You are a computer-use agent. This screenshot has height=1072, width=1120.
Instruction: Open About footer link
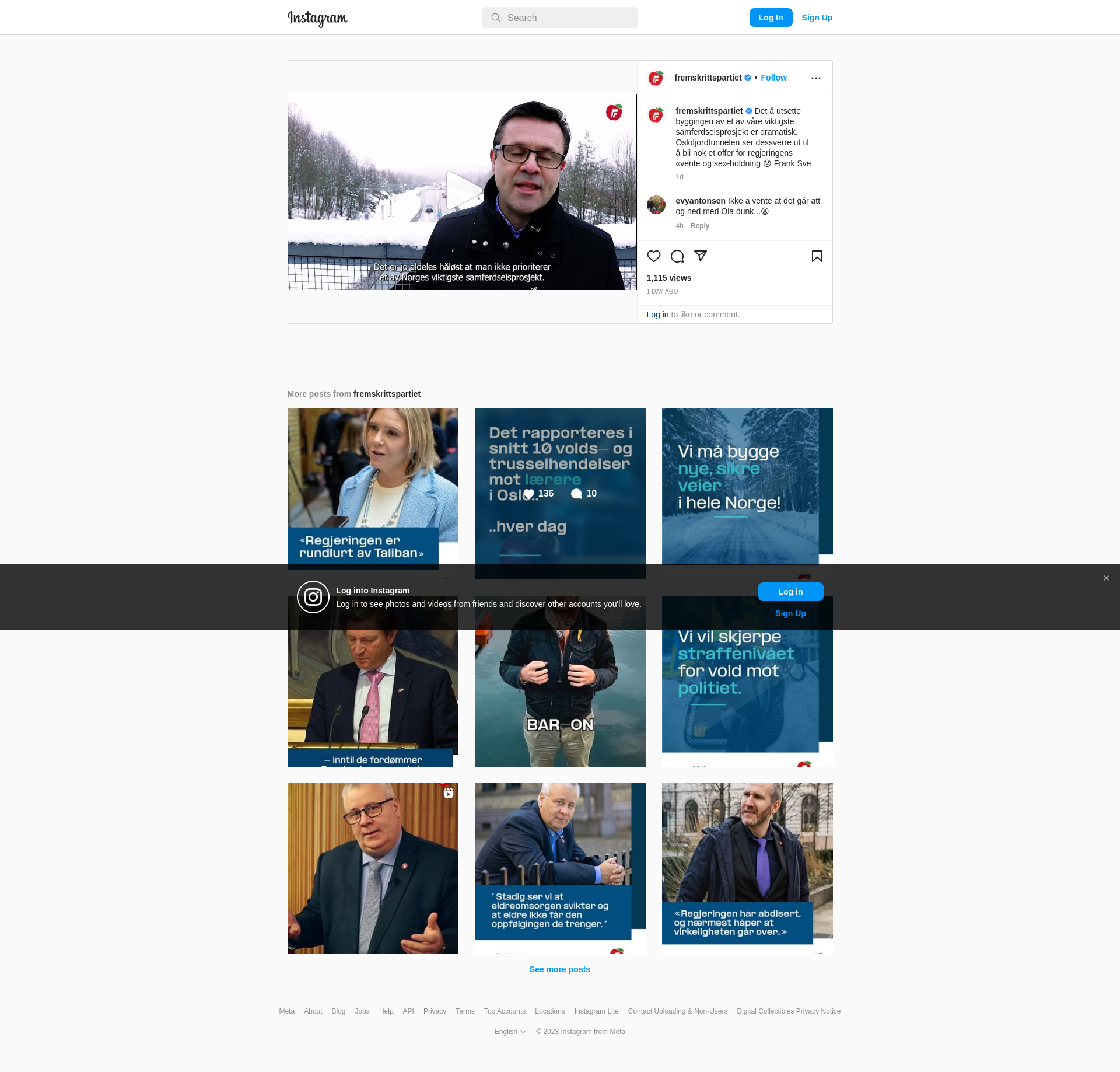[313, 1011]
